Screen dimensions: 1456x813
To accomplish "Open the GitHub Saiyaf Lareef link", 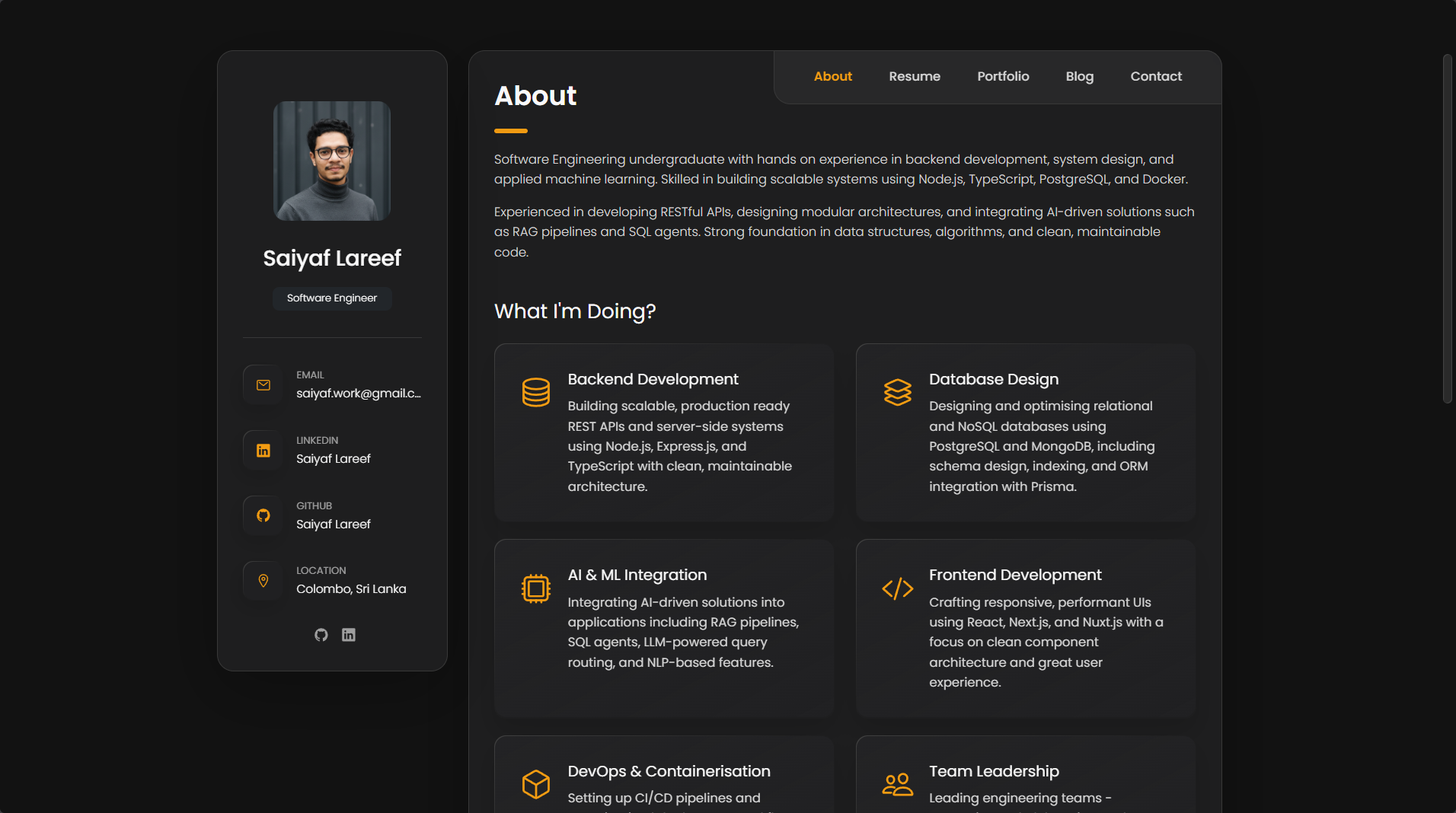I will click(x=333, y=524).
